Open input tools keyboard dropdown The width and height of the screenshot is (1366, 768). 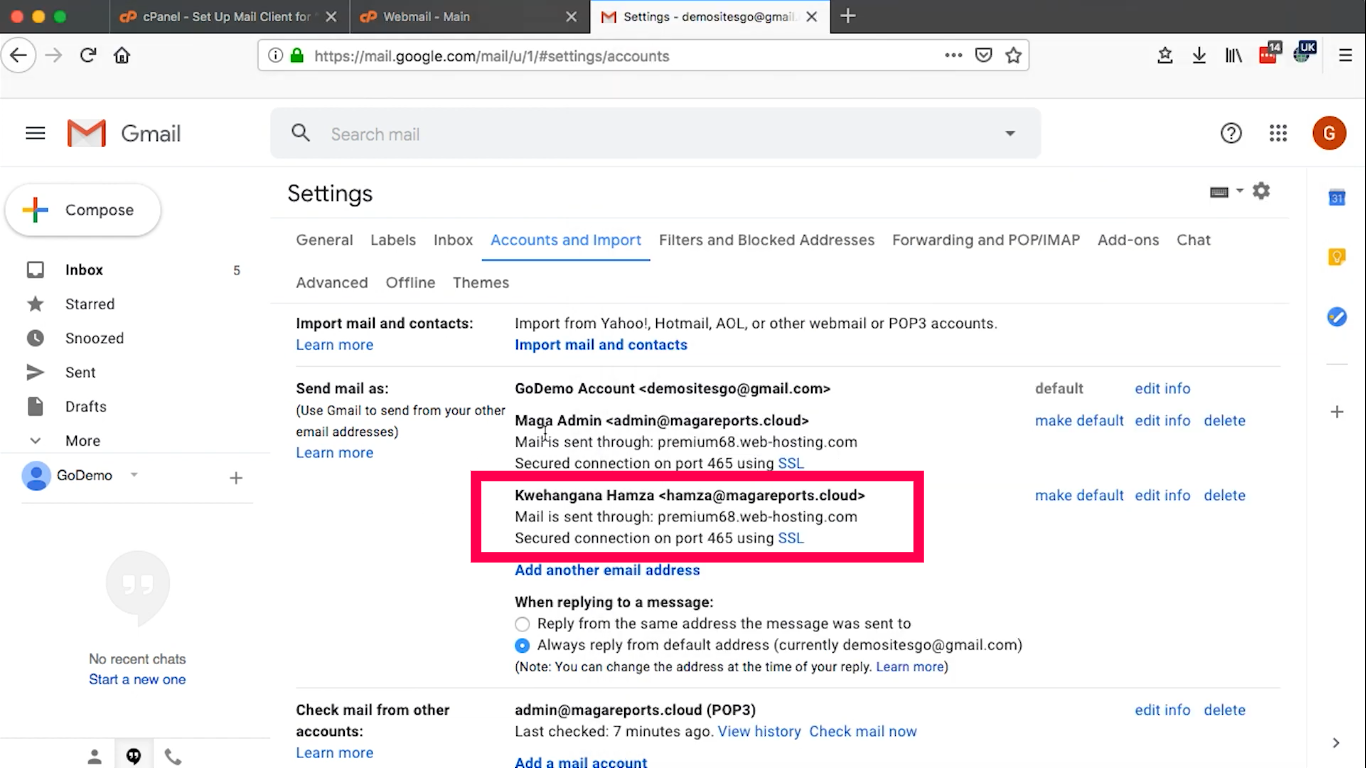click(x=1226, y=191)
